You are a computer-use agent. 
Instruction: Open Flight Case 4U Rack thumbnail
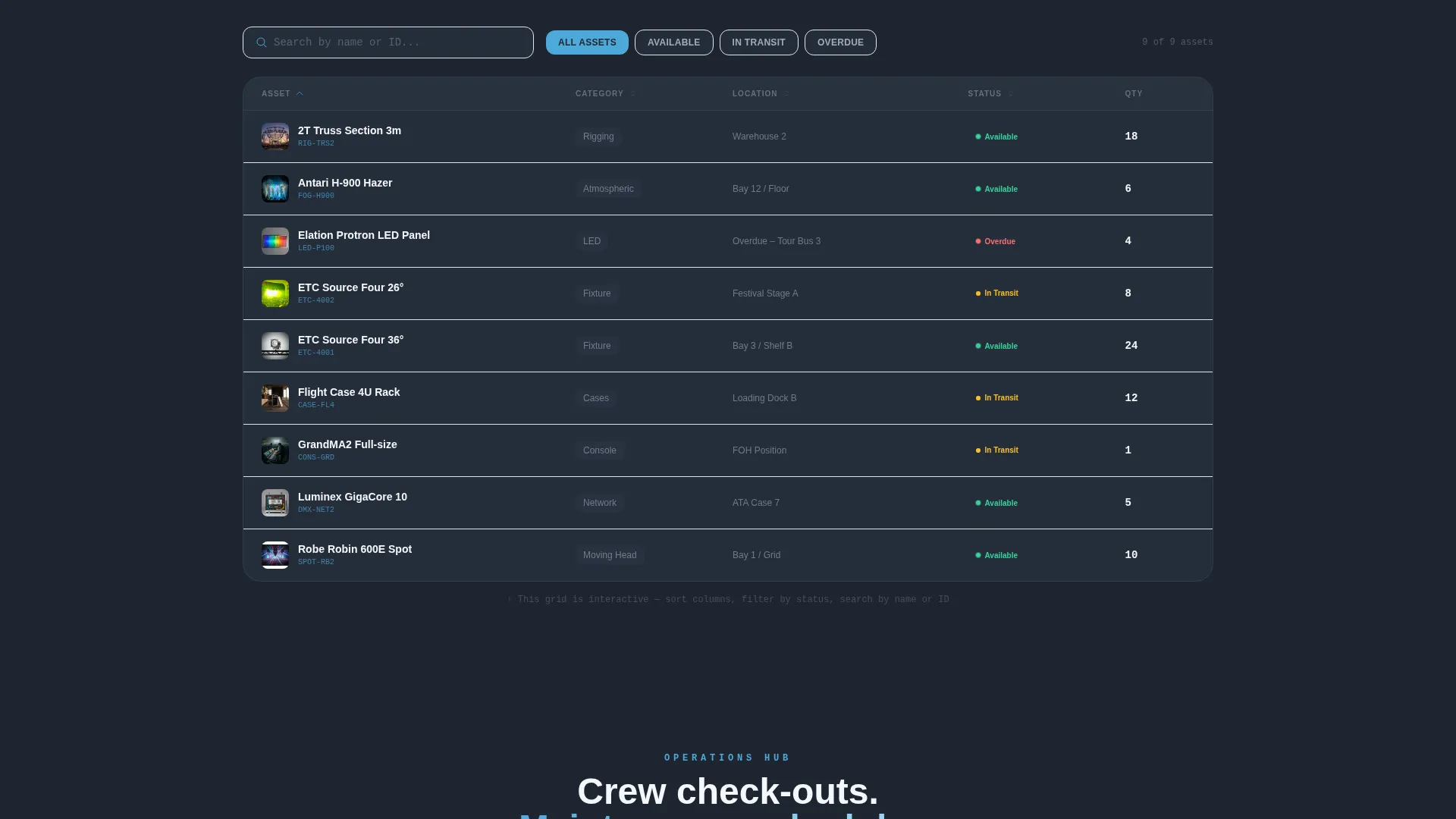click(x=275, y=398)
